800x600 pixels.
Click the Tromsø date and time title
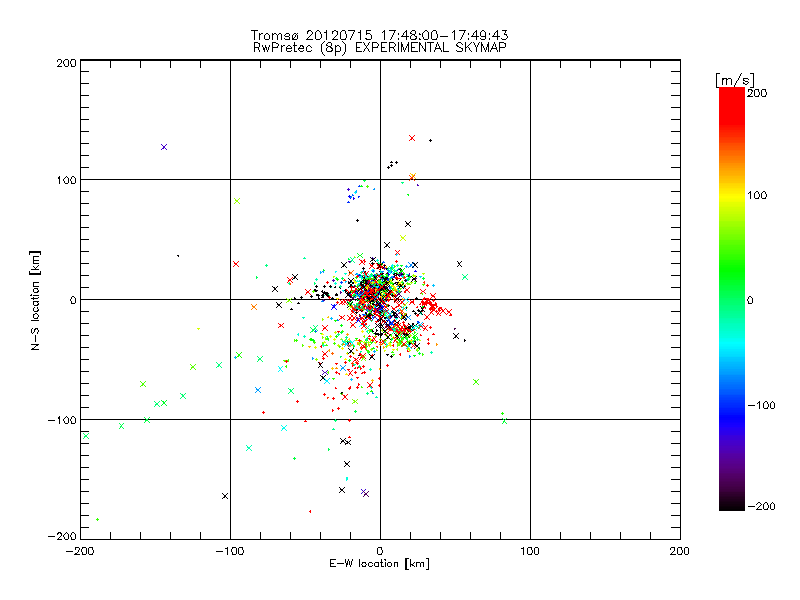pyautogui.click(x=387, y=35)
